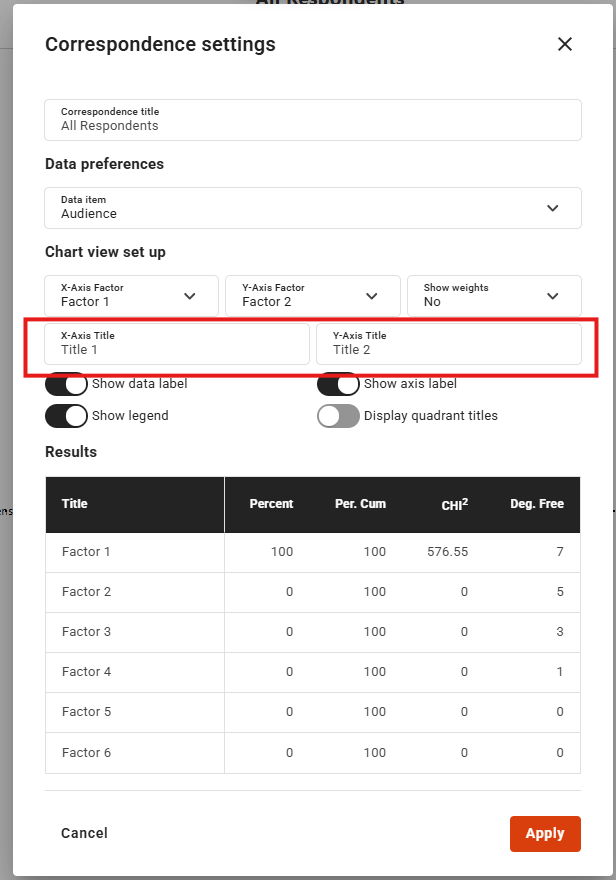Image resolution: width=616 pixels, height=880 pixels.
Task: Expand the X-Axis Factor dropdown
Action: click(x=131, y=296)
